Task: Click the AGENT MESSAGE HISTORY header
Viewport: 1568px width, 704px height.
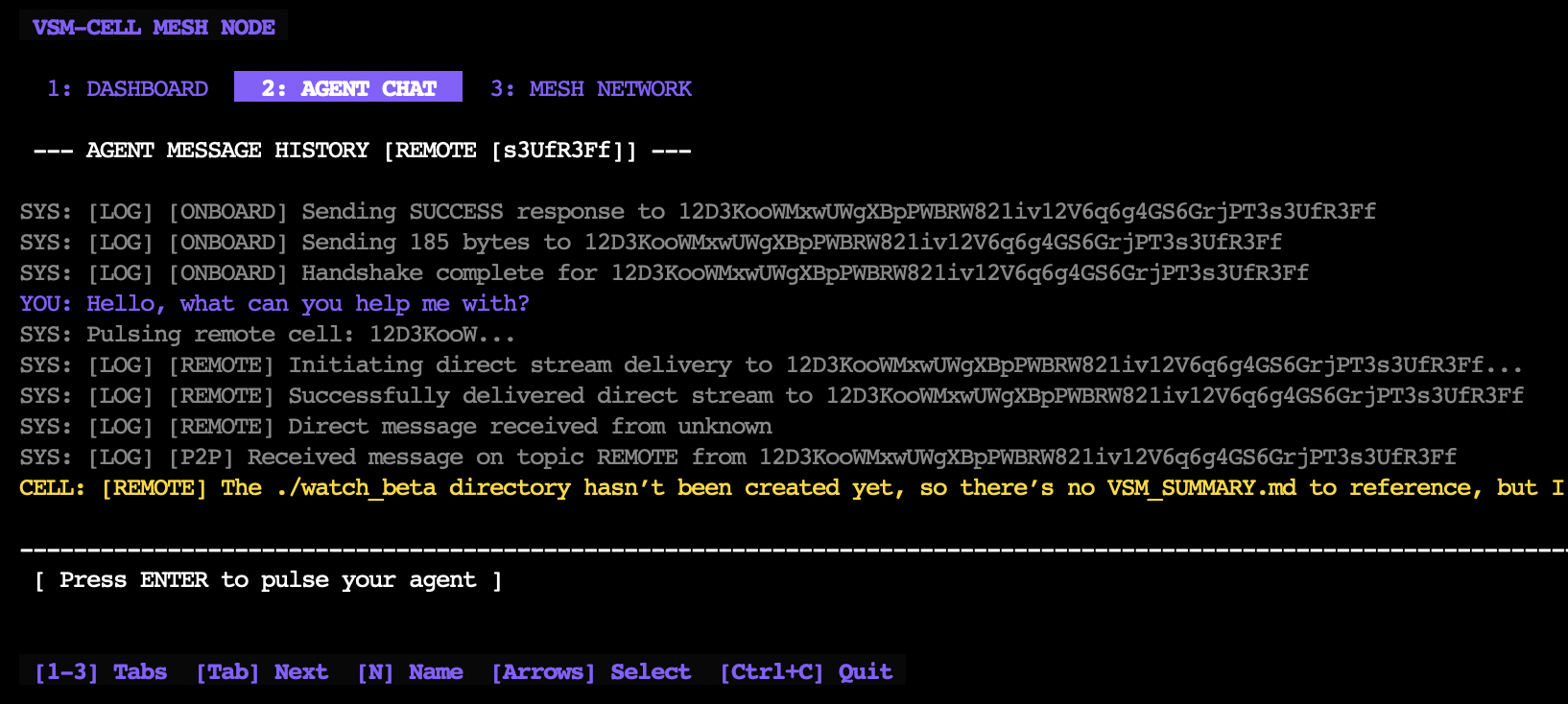Action: (362, 151)
